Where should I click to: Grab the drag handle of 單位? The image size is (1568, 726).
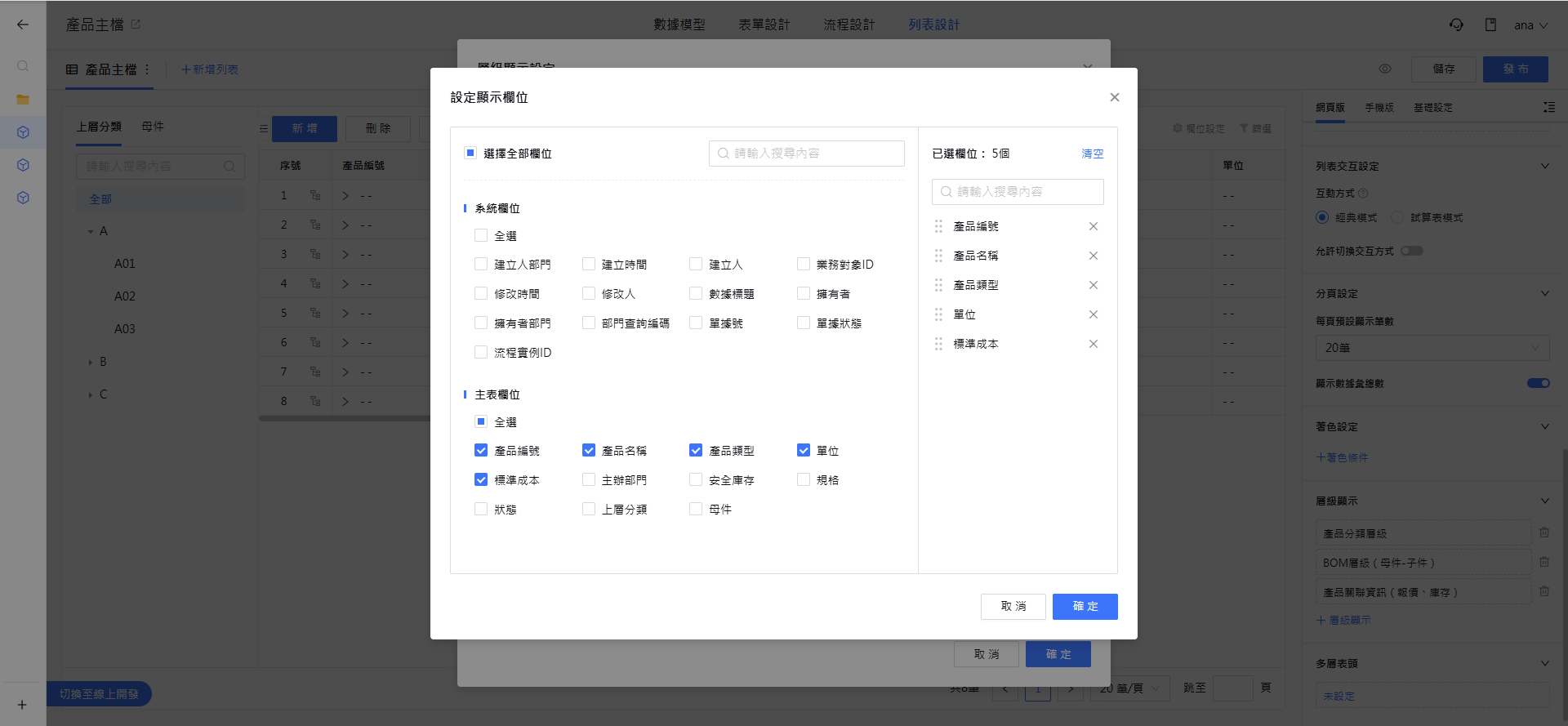[938, 314]
